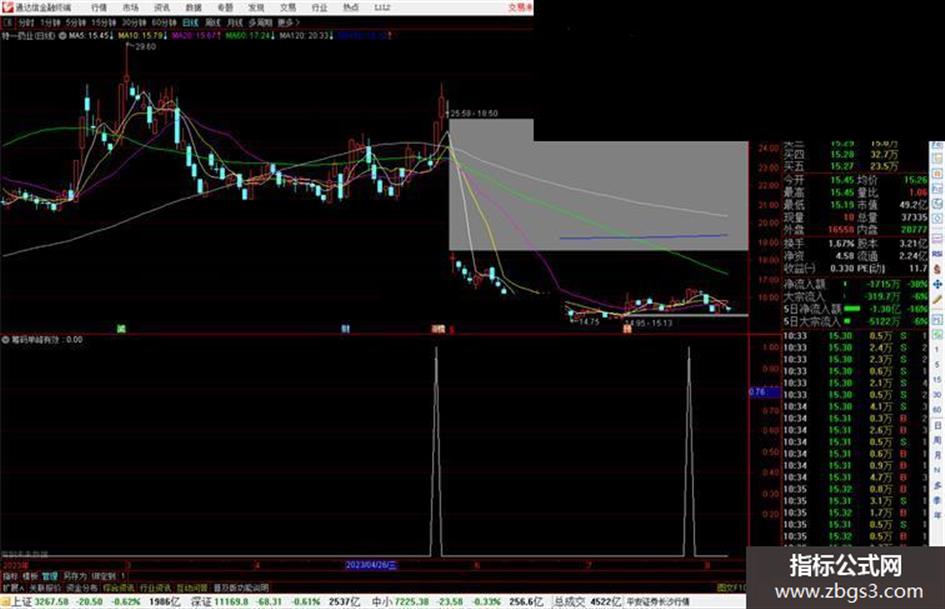
Task: Open the 发现 menu
Action: click(x=256, y=7)
